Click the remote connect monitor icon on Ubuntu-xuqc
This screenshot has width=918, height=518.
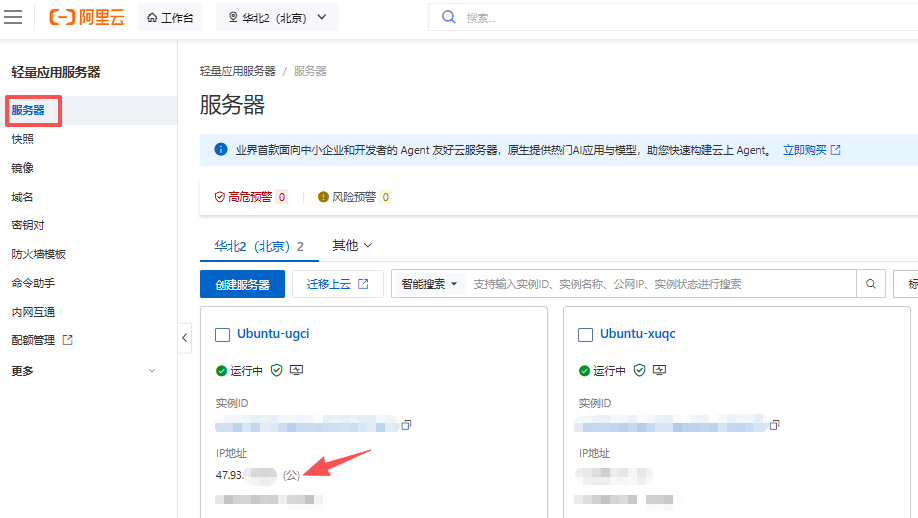click(659, 370)
